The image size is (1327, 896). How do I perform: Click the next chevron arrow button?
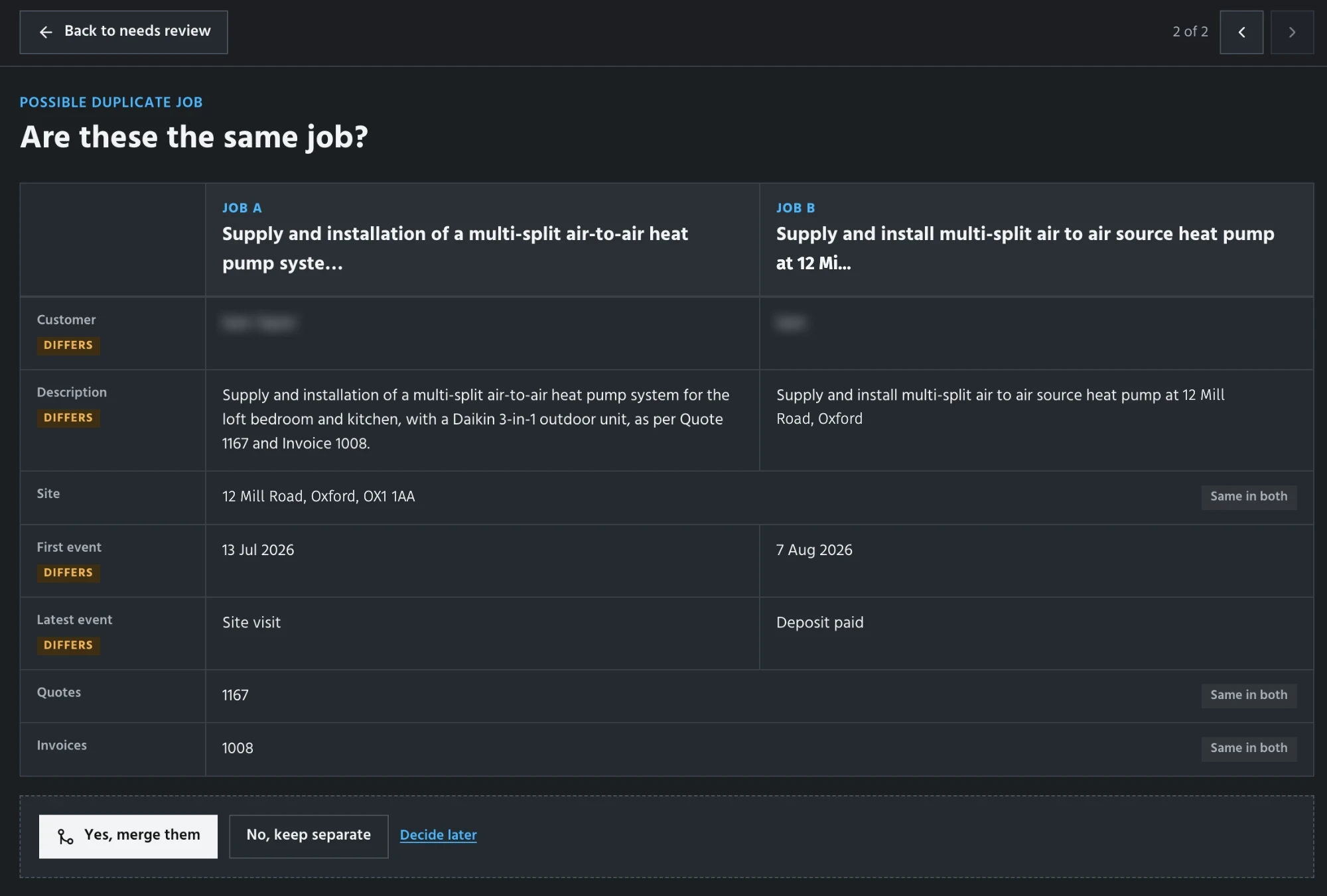click(1292, 32)
